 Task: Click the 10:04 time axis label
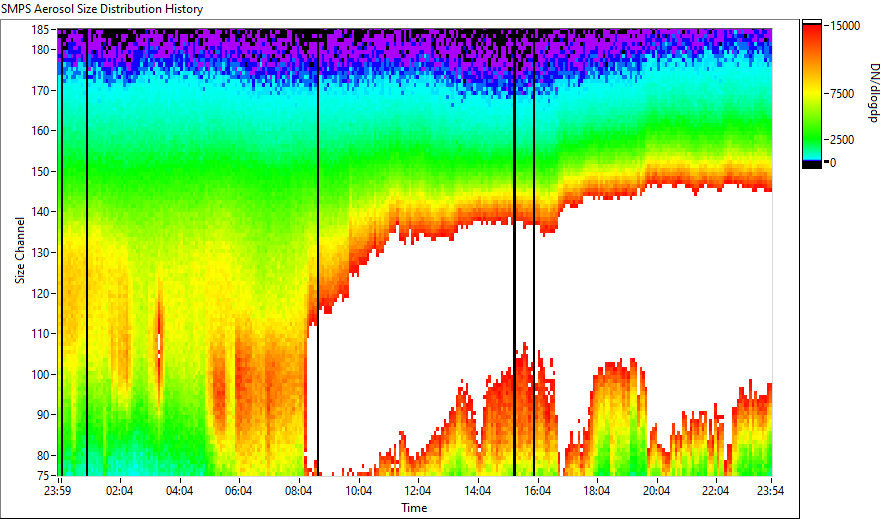click(359, 491)
